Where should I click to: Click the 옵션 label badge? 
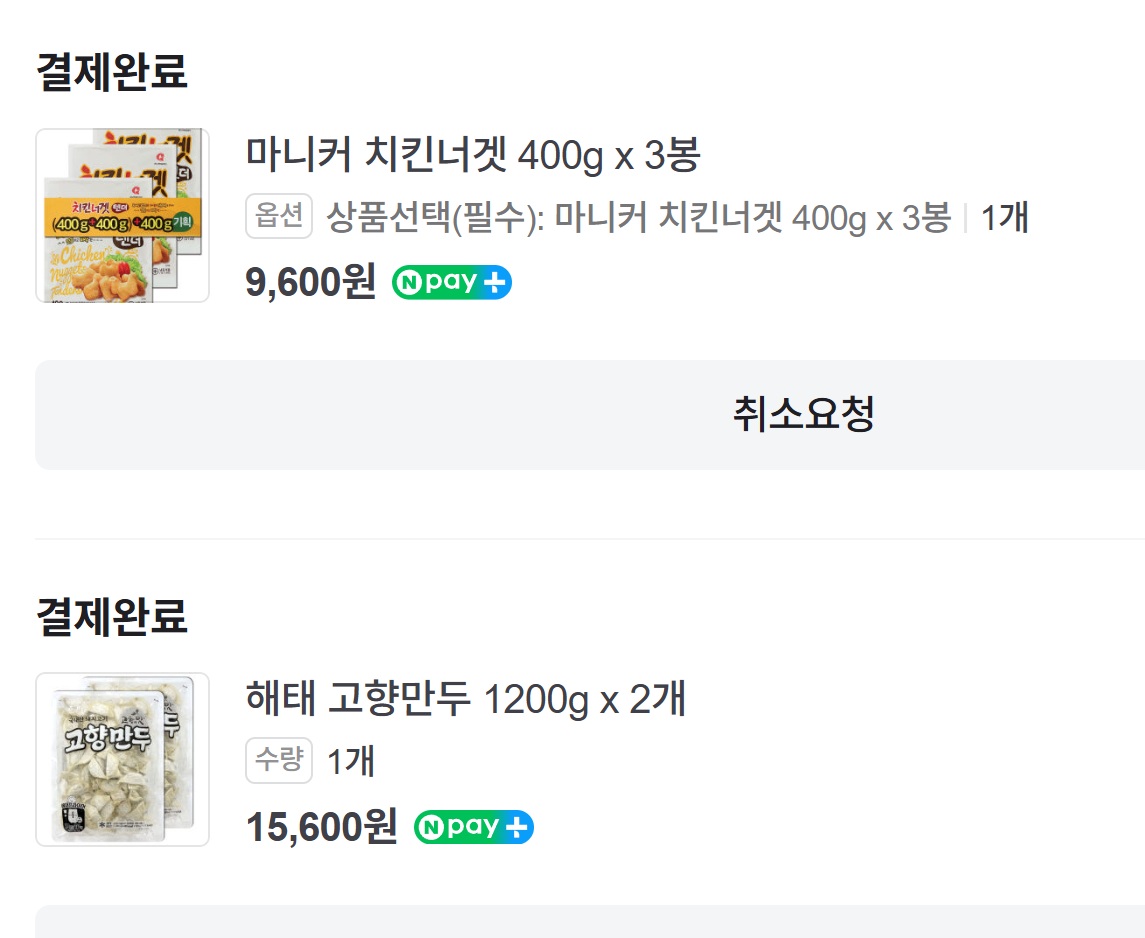(x=279, y=217)
